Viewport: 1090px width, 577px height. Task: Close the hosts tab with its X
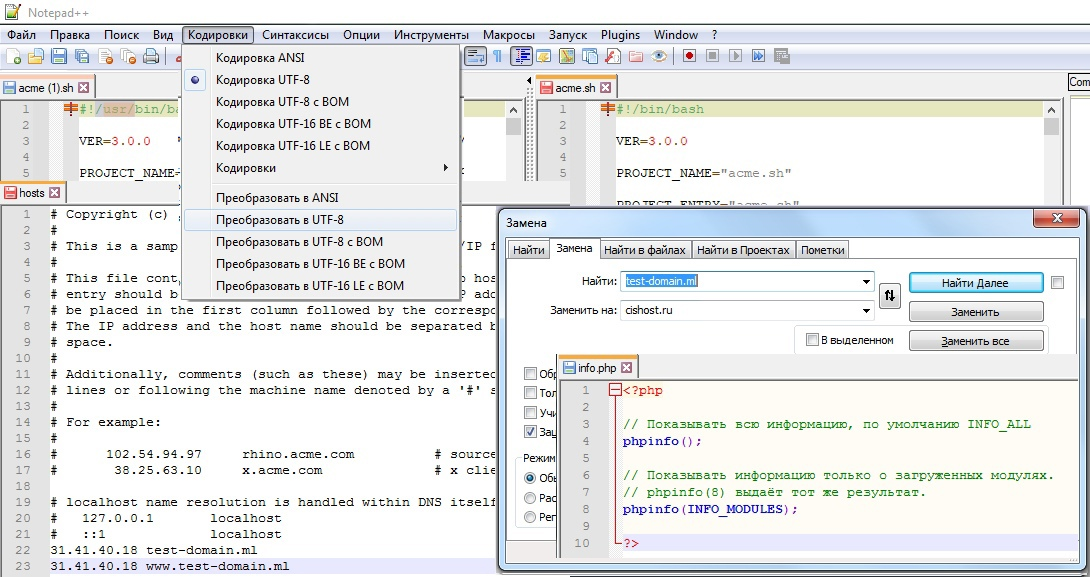coord(54,193)
